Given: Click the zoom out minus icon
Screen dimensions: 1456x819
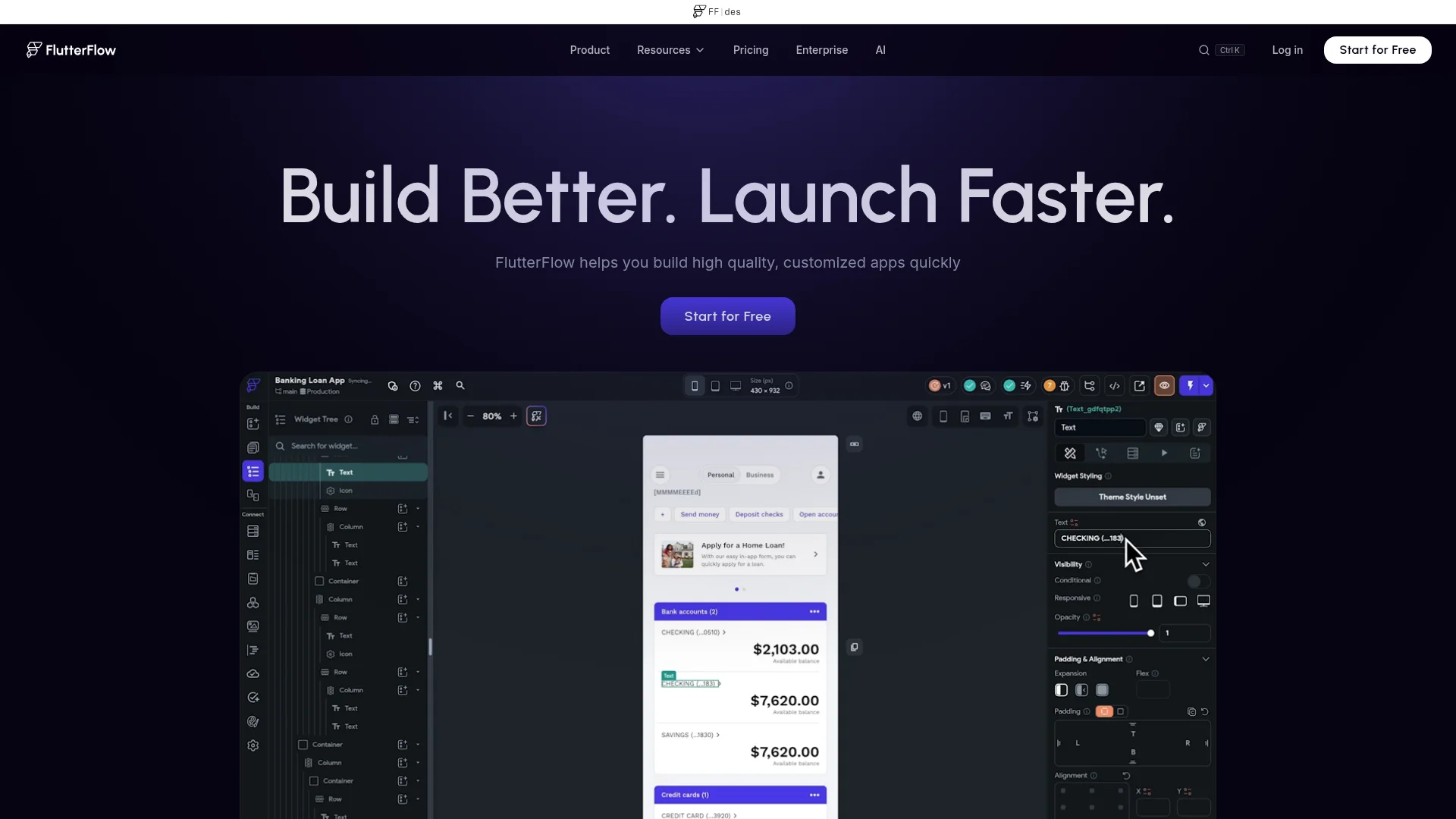Looking at the screenshot, I should (x=470, y=416).
